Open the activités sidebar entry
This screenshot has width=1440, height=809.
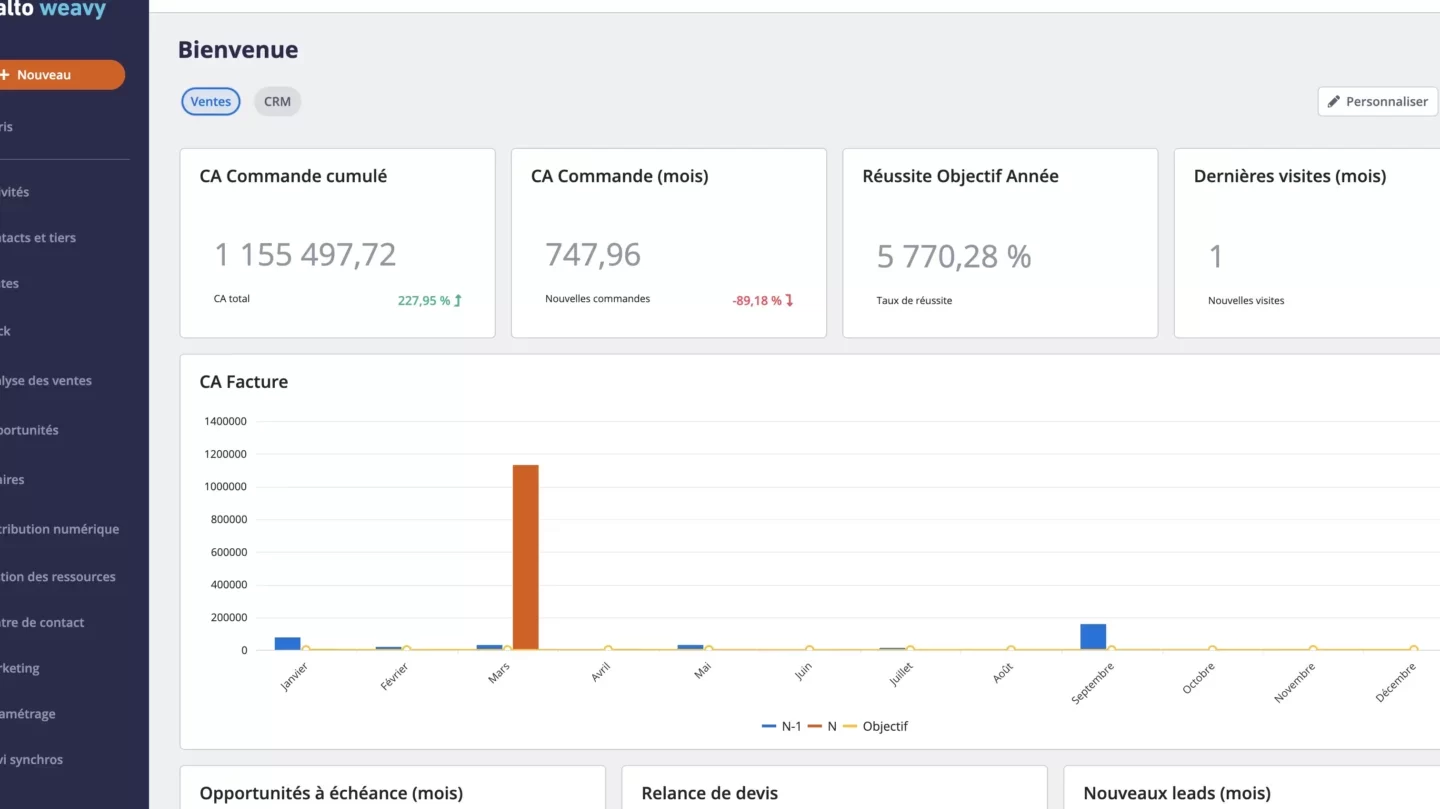click(15, 192)
